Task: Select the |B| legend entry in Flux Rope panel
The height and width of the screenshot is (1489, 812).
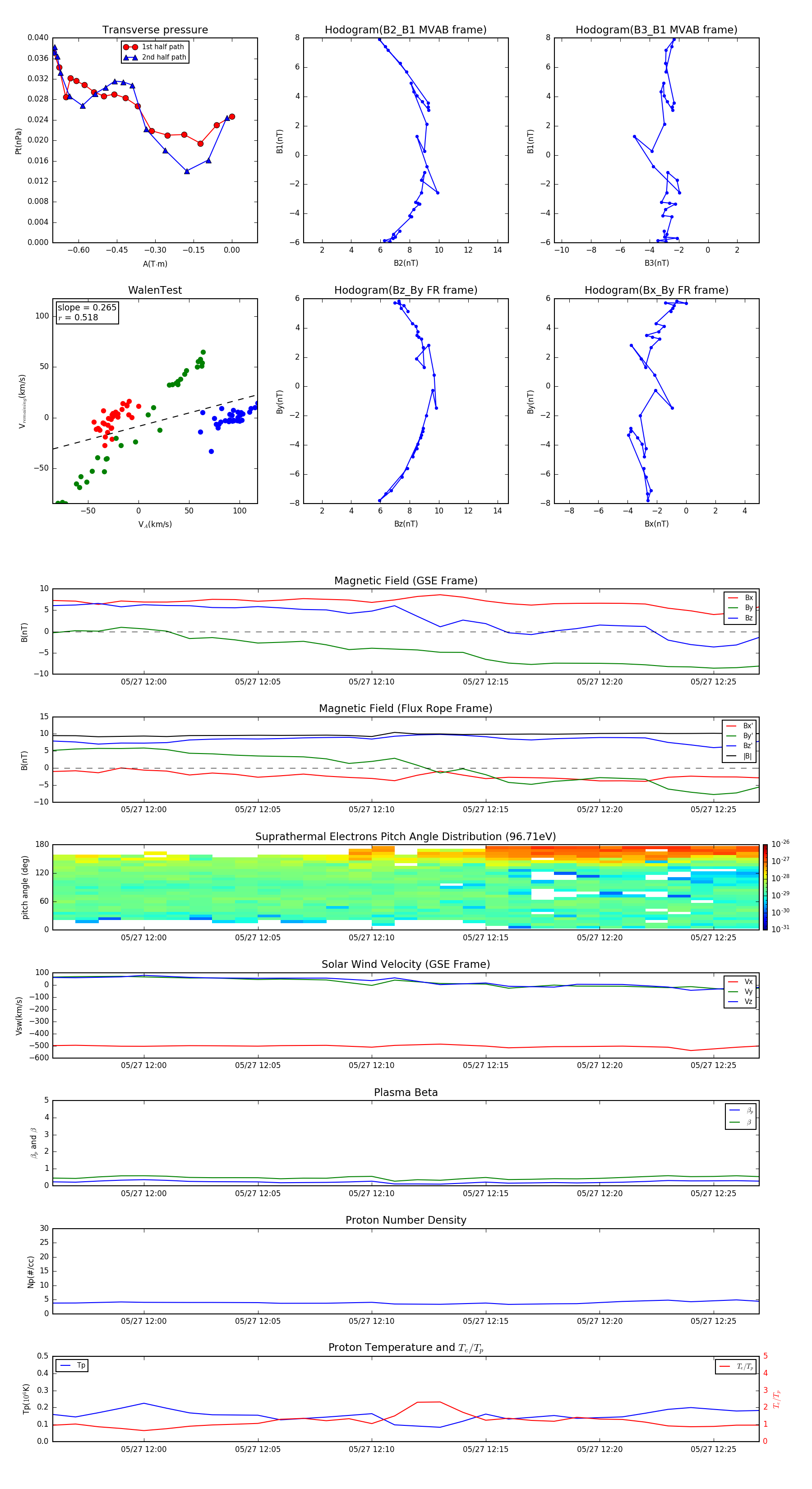Action: point(740,756)
